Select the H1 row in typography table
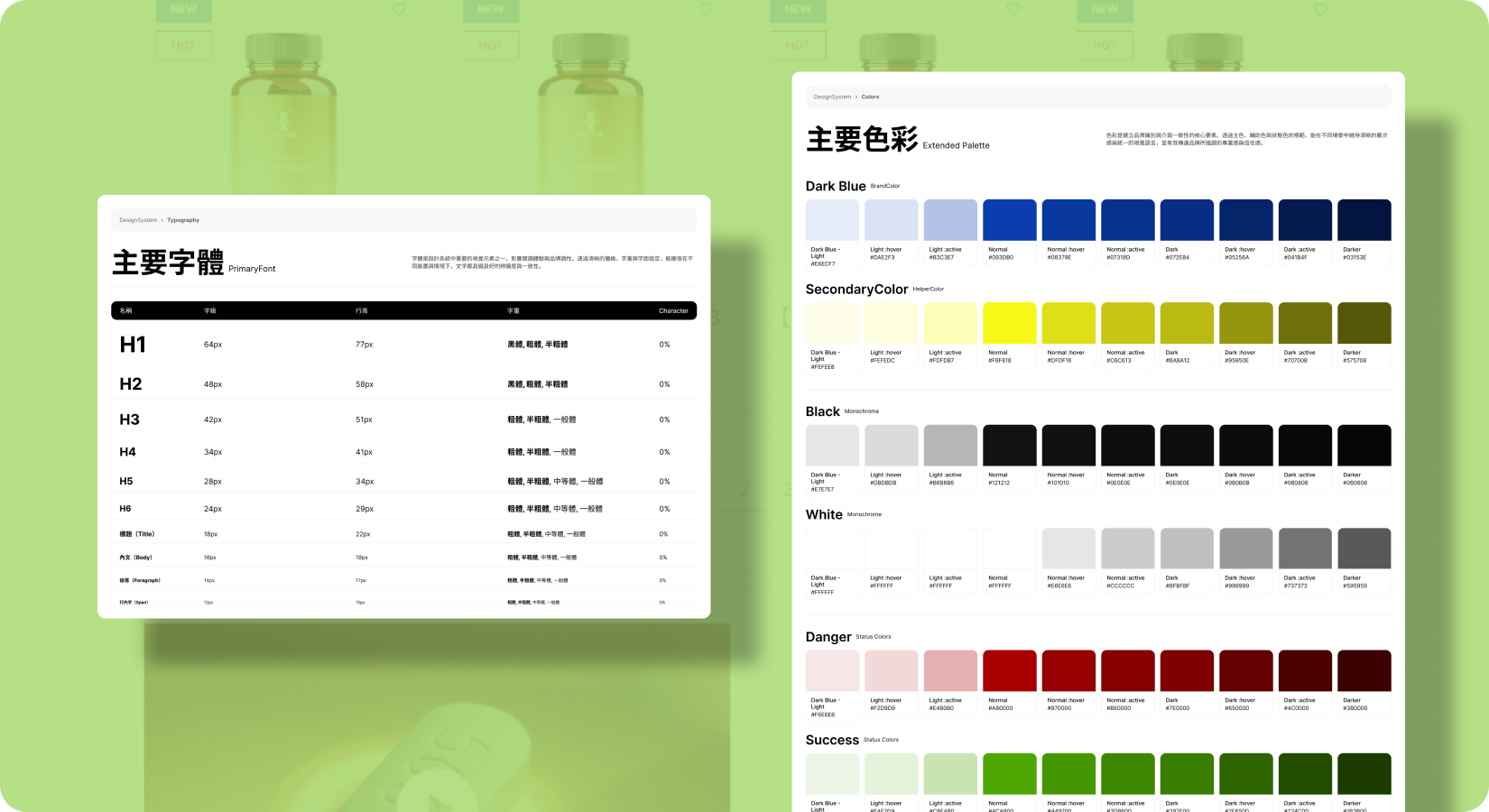Image resolution: width=1489 pixels, height=812 pixels. pos(403,344)
